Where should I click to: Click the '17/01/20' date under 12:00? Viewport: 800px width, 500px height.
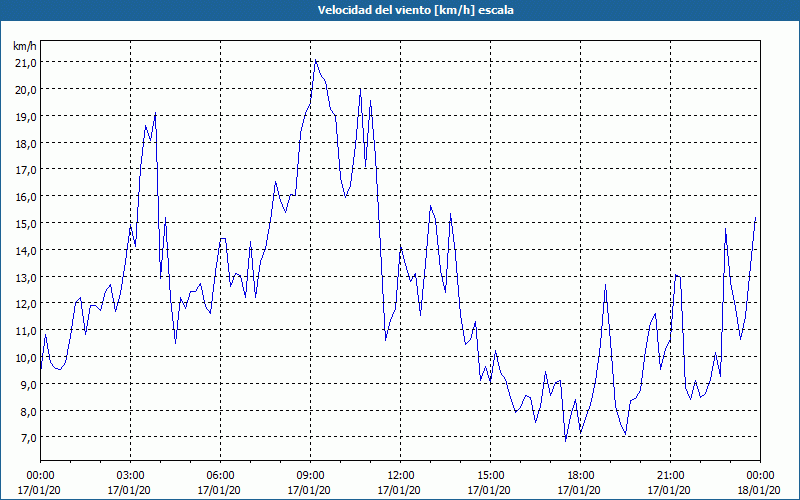[x=400, y=490]
